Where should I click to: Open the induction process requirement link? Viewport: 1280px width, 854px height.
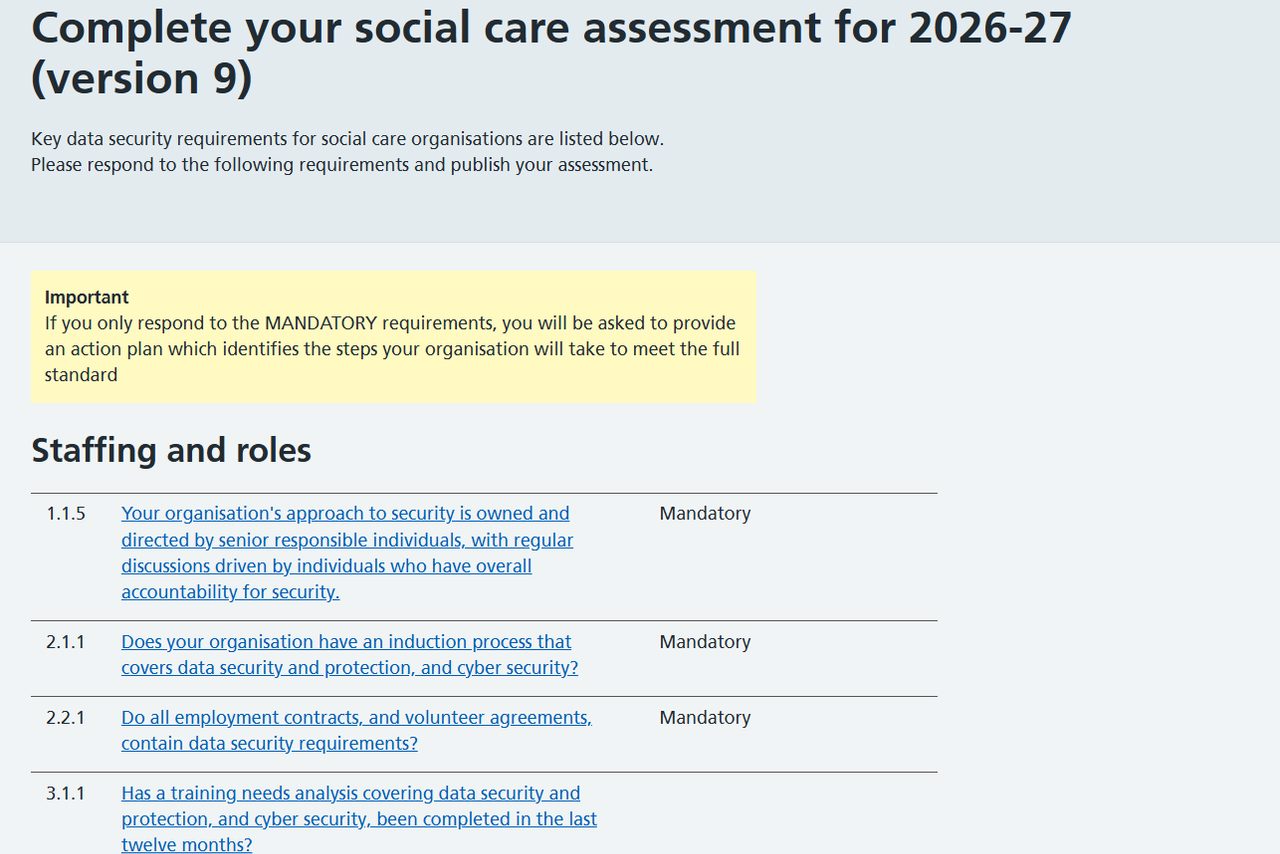pos(349,654)
